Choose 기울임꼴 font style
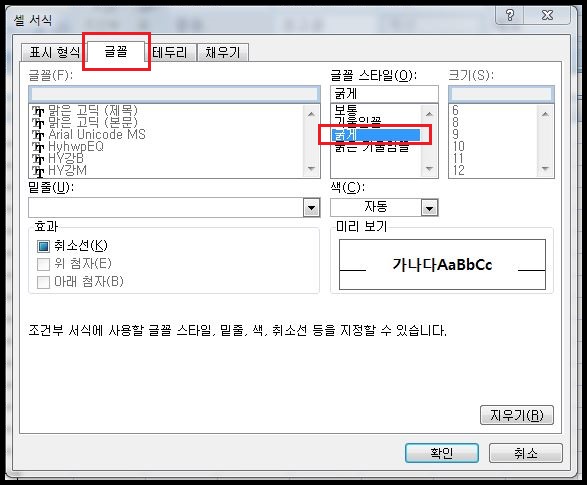The height and width of the screenshot is (485, 587). coord(357,121)
